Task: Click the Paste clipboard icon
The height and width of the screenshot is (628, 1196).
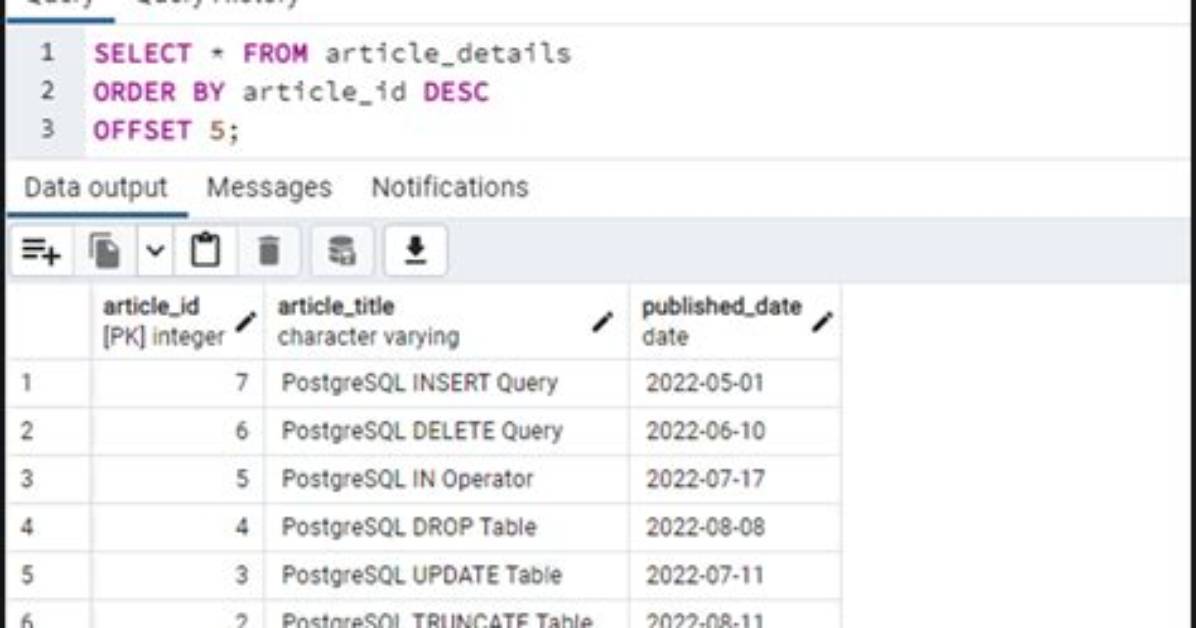Action: pos(205,250)
